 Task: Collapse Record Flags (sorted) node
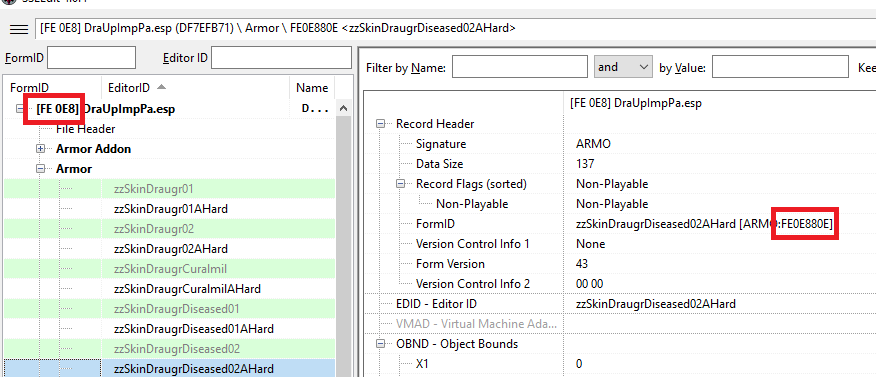point(401,184)
